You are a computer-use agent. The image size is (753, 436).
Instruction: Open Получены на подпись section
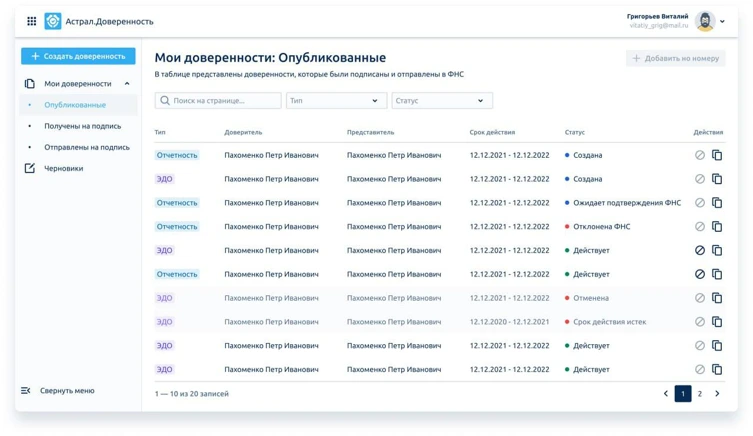[x=82, y=126]
